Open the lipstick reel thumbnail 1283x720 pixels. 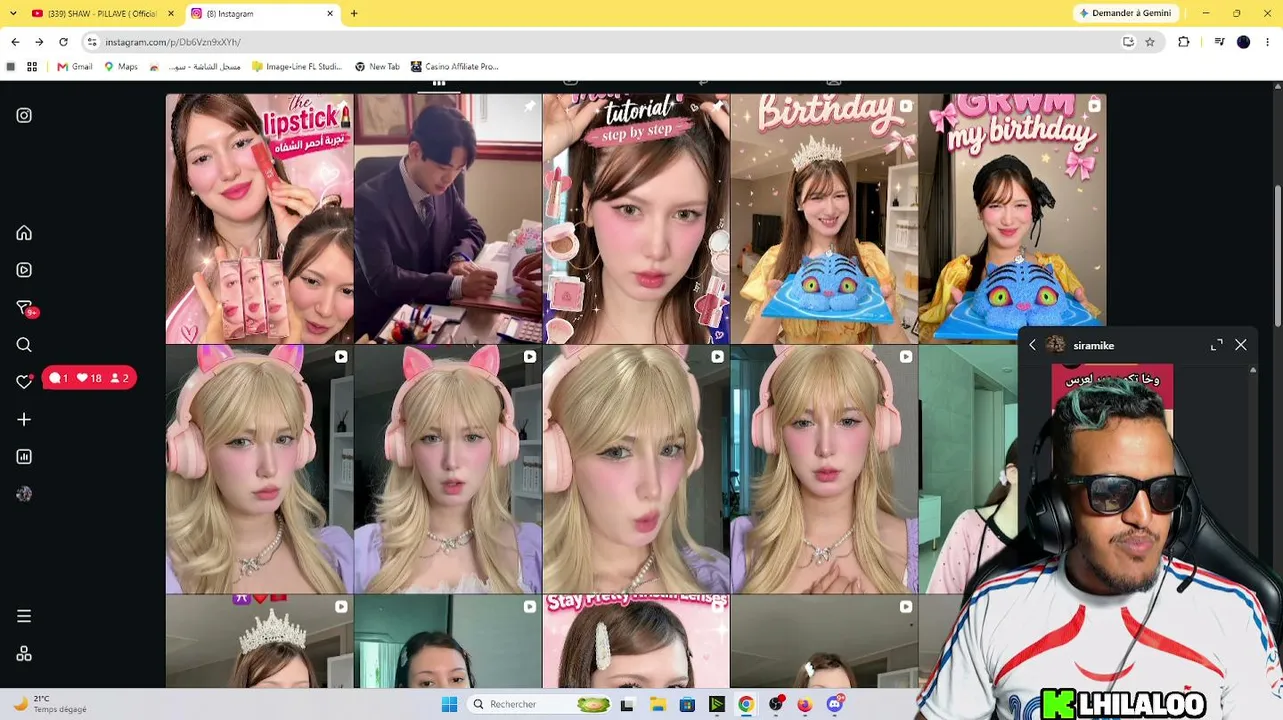[x=259, y=219]
